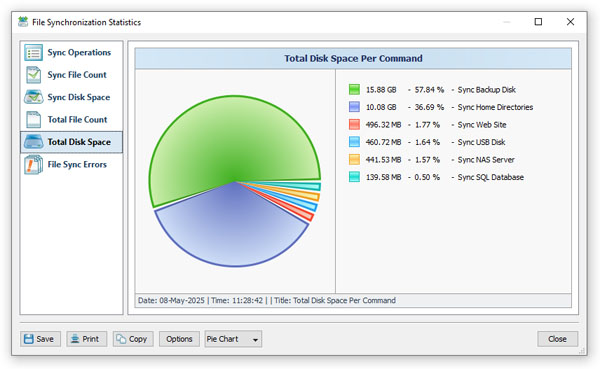Click the Total Disk Space drive icon
The width and height of the screenshot is (600, 369).
pos(33,142)
